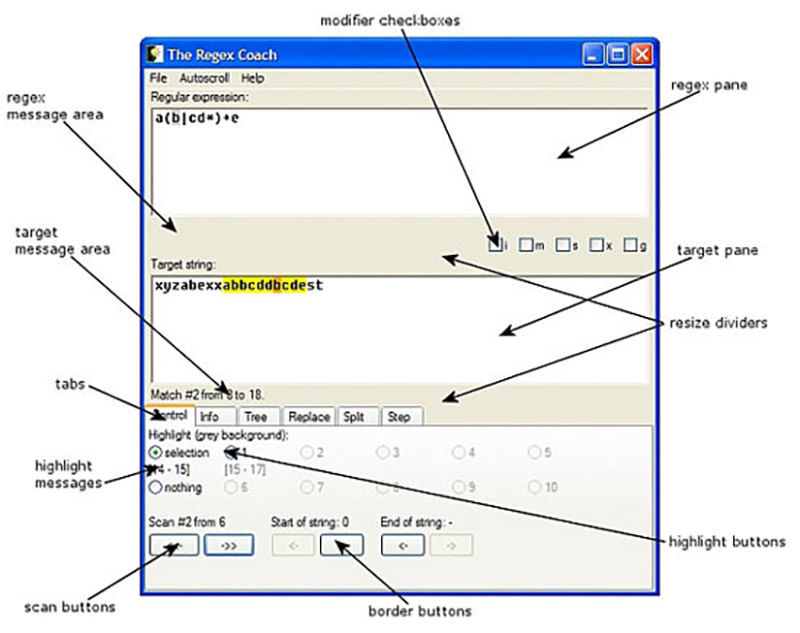Open the File menu
This screenshot has width=800, height=633.
tap(158, 78)
